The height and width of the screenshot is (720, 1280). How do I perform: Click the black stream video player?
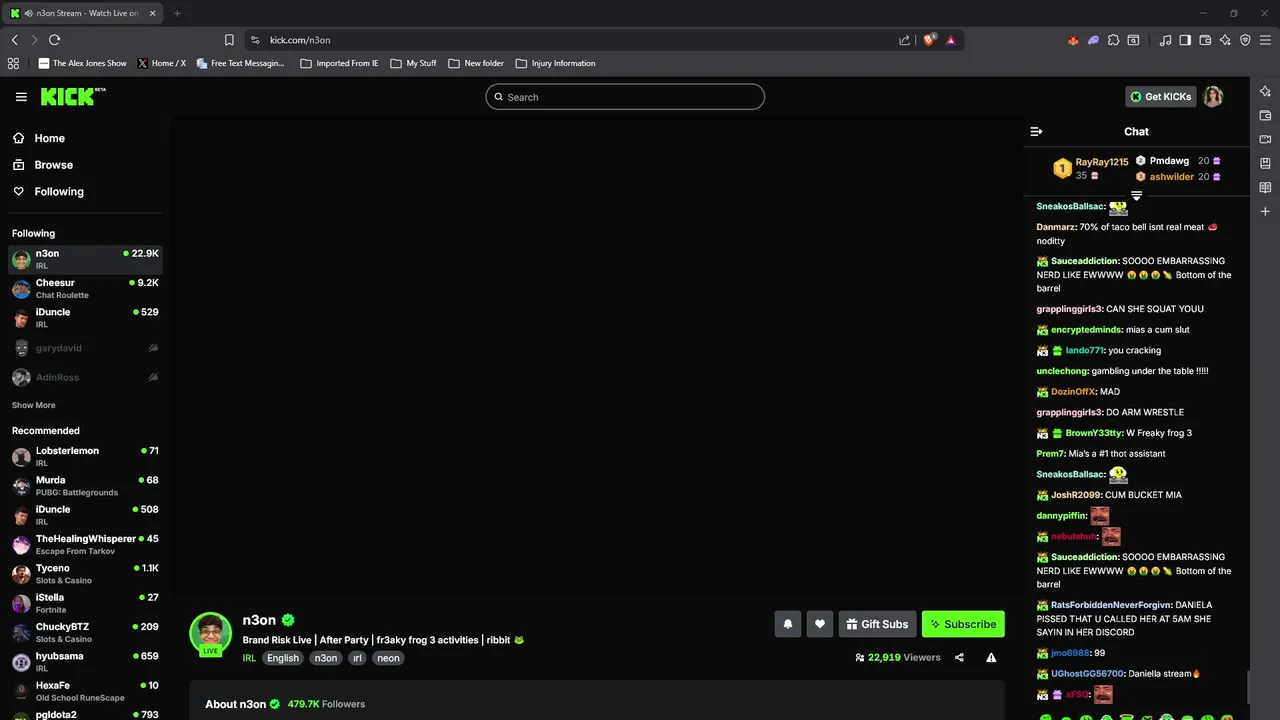(595, 355)
